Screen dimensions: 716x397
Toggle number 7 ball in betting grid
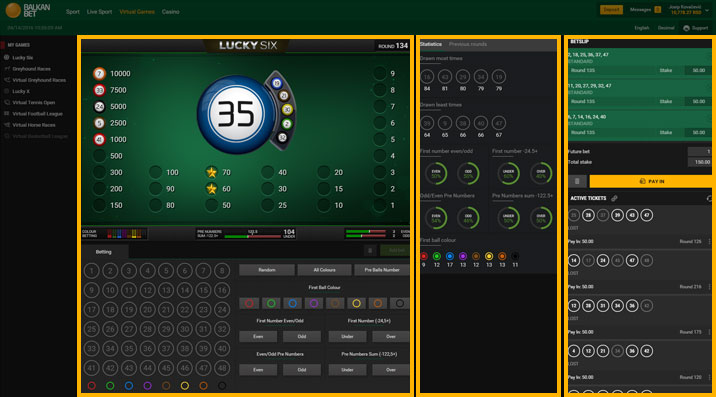pyautogui.click(x=203, y=271)
